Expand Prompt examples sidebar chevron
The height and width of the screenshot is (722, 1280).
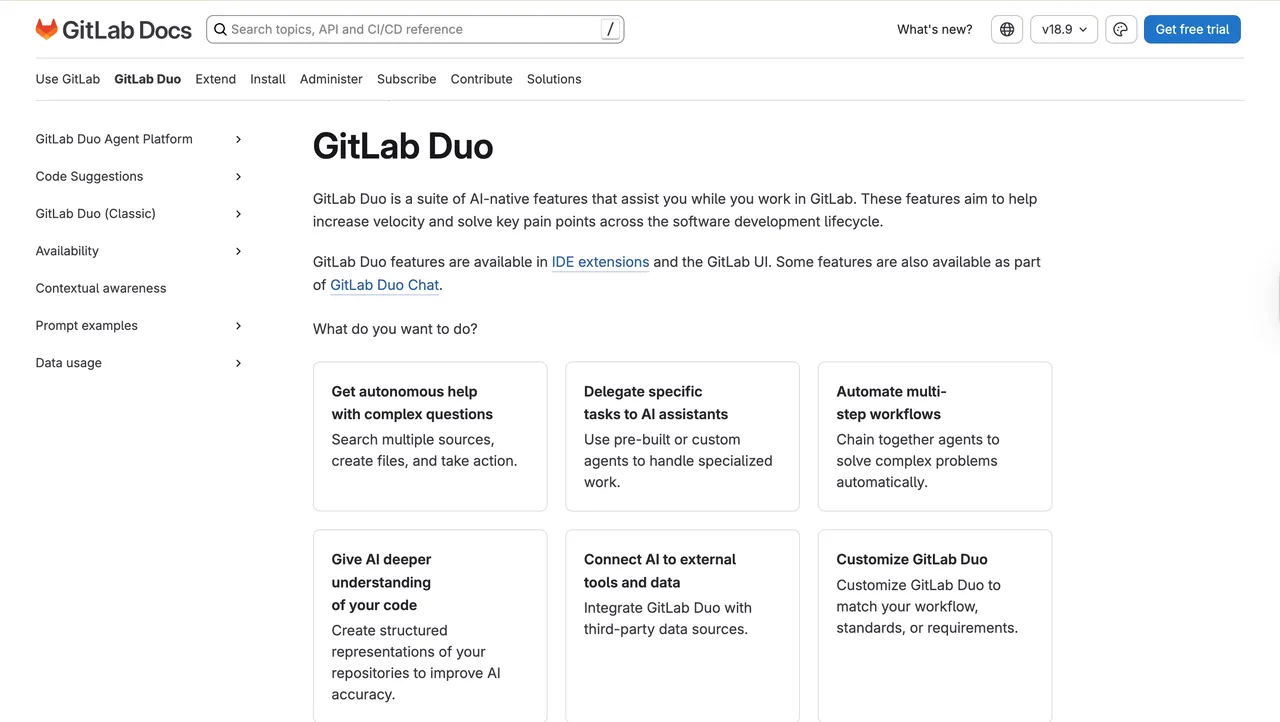(x=238, y=326)
